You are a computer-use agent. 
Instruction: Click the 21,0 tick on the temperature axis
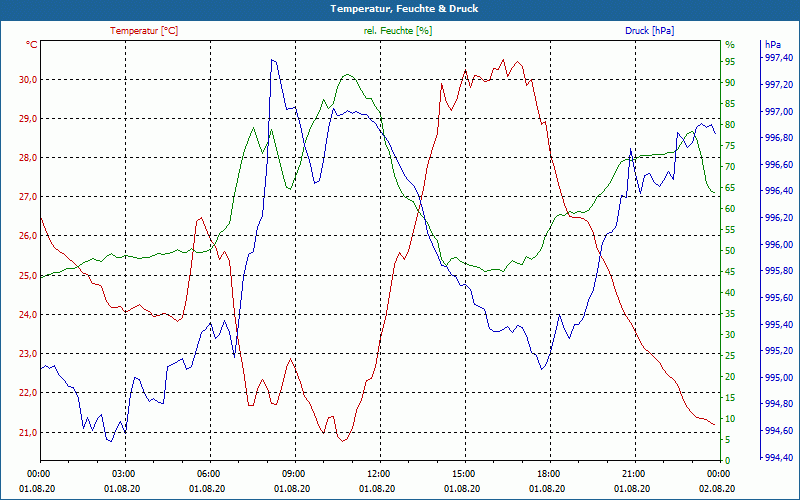coord(29,433)
